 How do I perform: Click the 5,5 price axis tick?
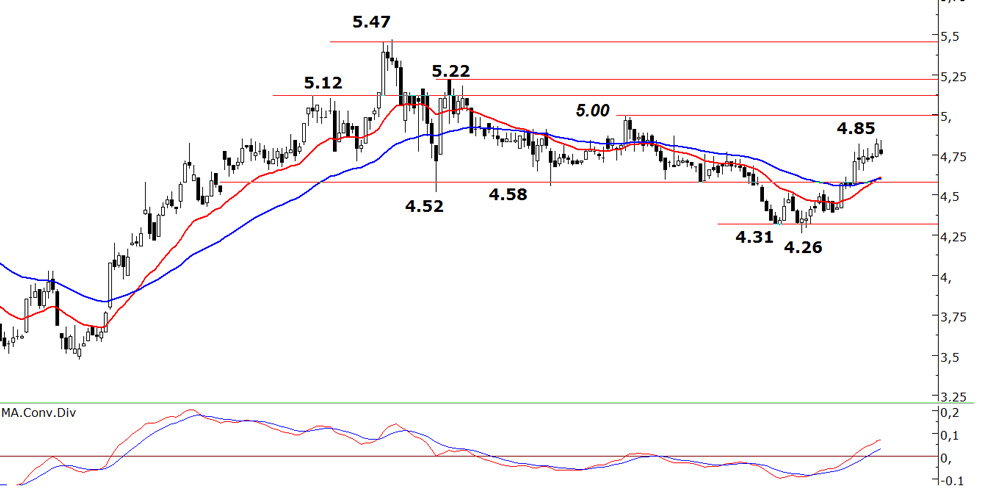[x=950, y=37]
